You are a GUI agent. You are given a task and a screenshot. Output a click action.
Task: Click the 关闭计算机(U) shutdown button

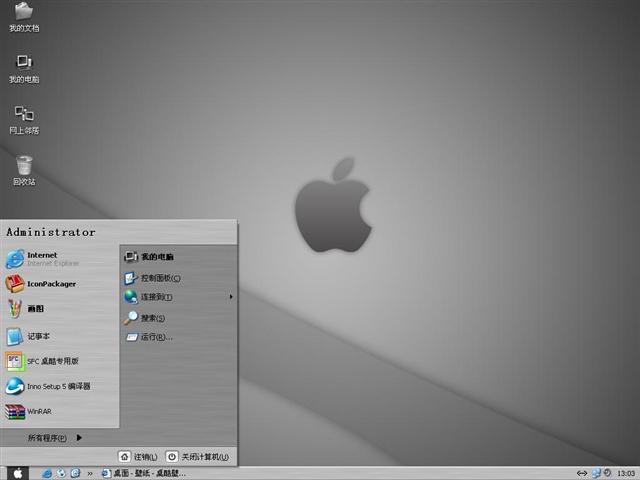point(198,457)
